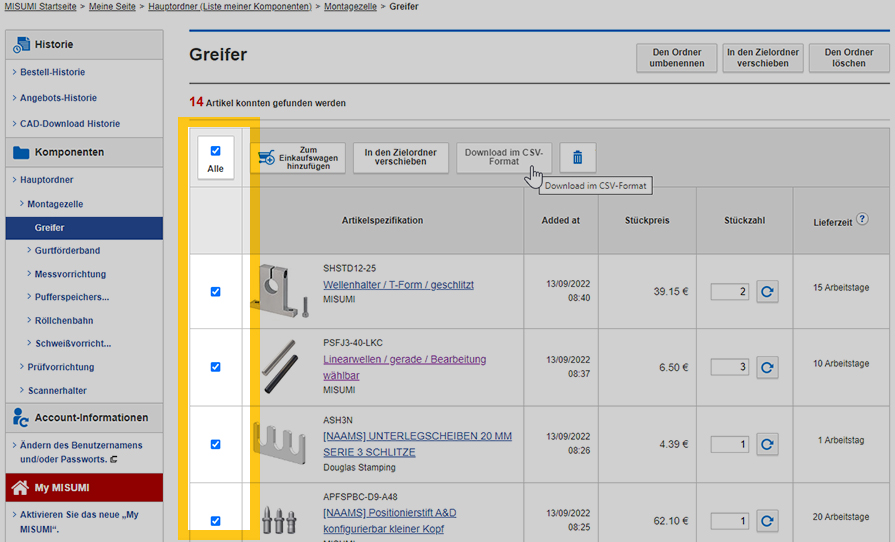Click the trash delete icon button
The image size is (895, 542).
click(577, 158)
